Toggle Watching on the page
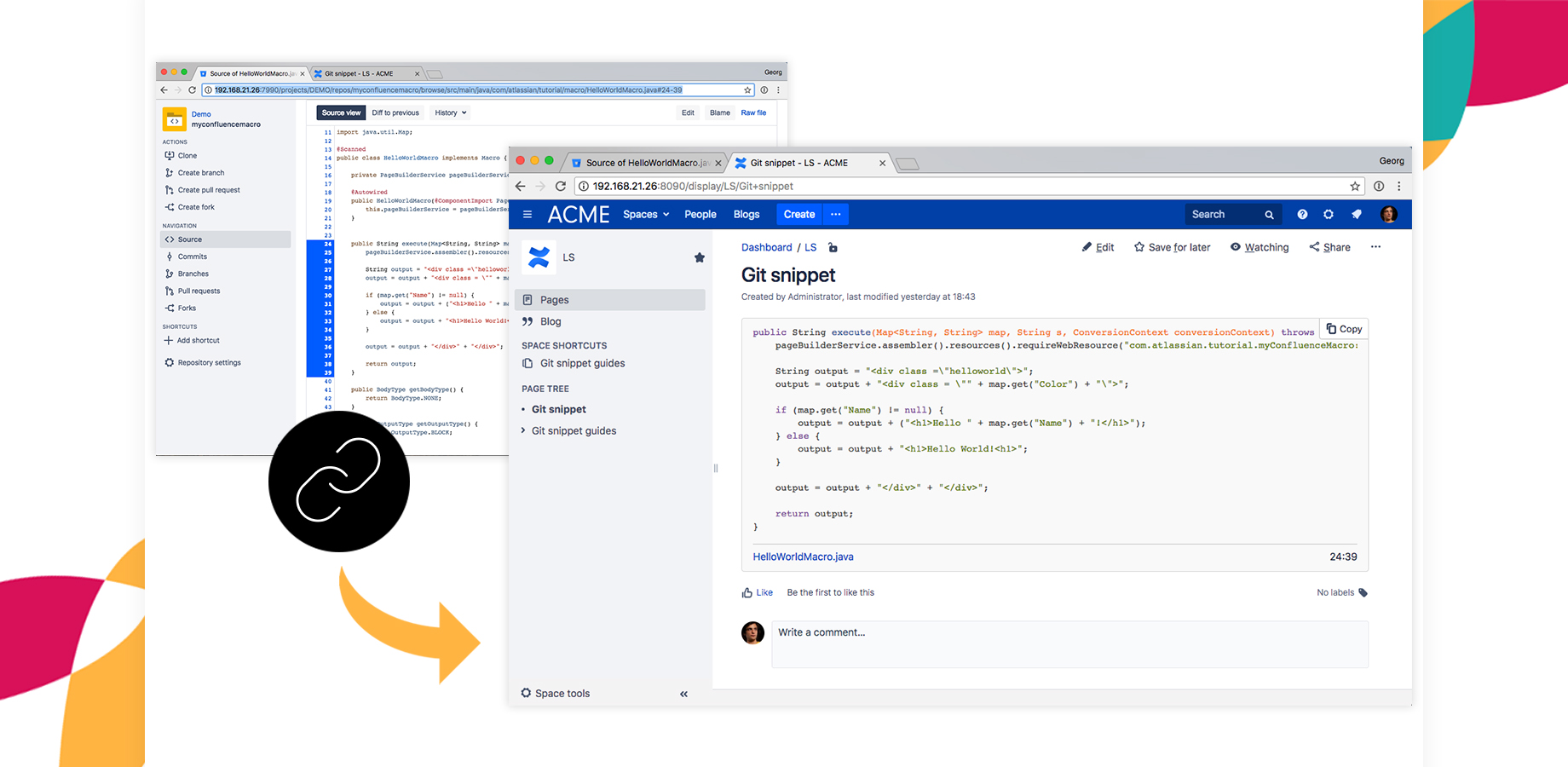 (x=1260, y=247)
